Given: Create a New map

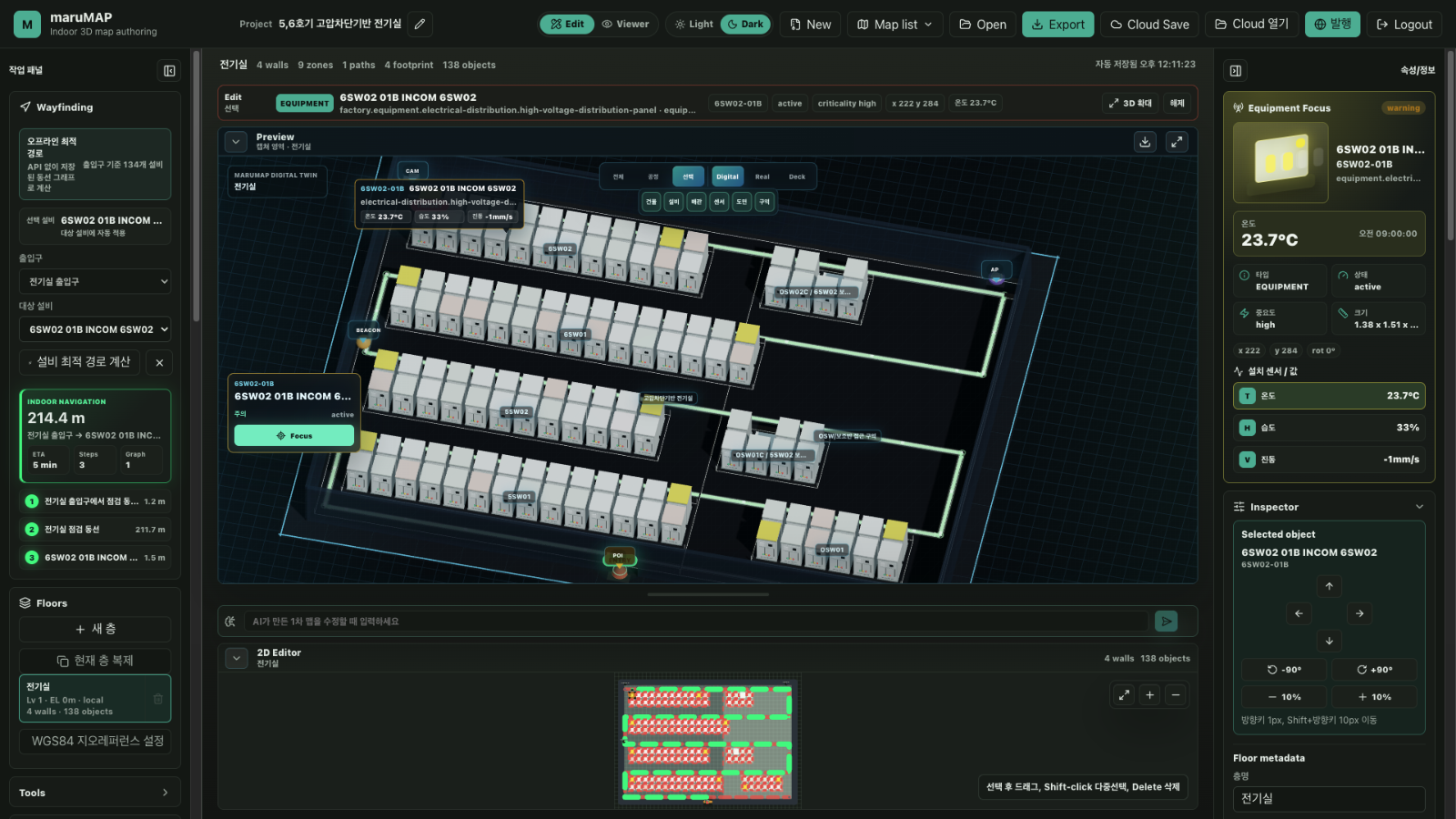Looking at the screenshot, I should point(810,25).
